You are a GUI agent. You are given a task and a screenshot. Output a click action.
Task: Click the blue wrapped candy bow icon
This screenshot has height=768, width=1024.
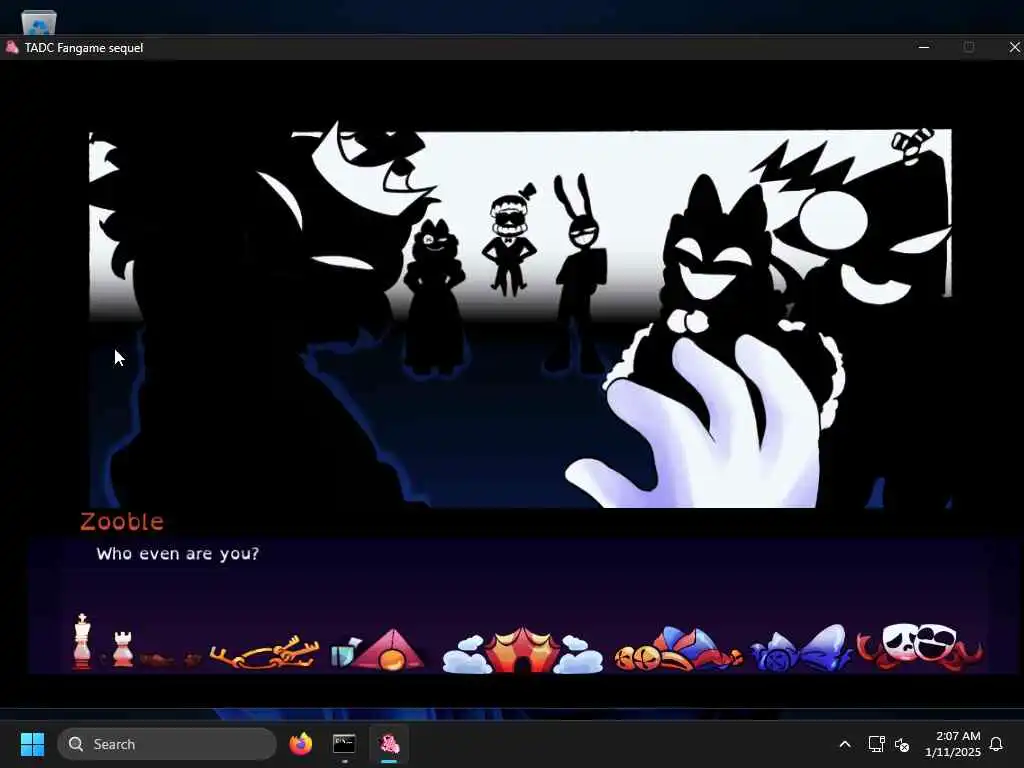click(x=801, y=649)
